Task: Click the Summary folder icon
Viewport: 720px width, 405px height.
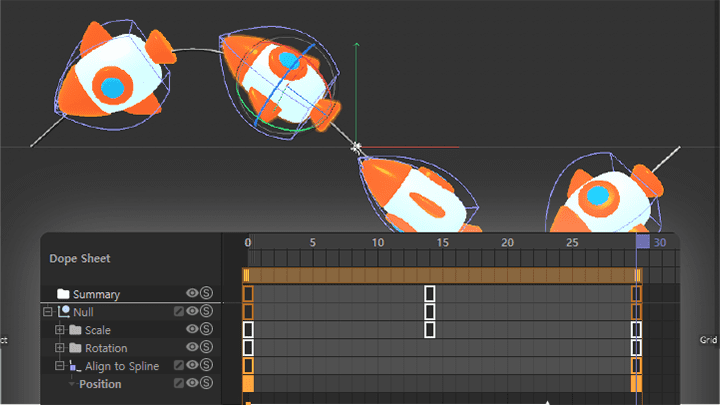Action: (63, 294)
